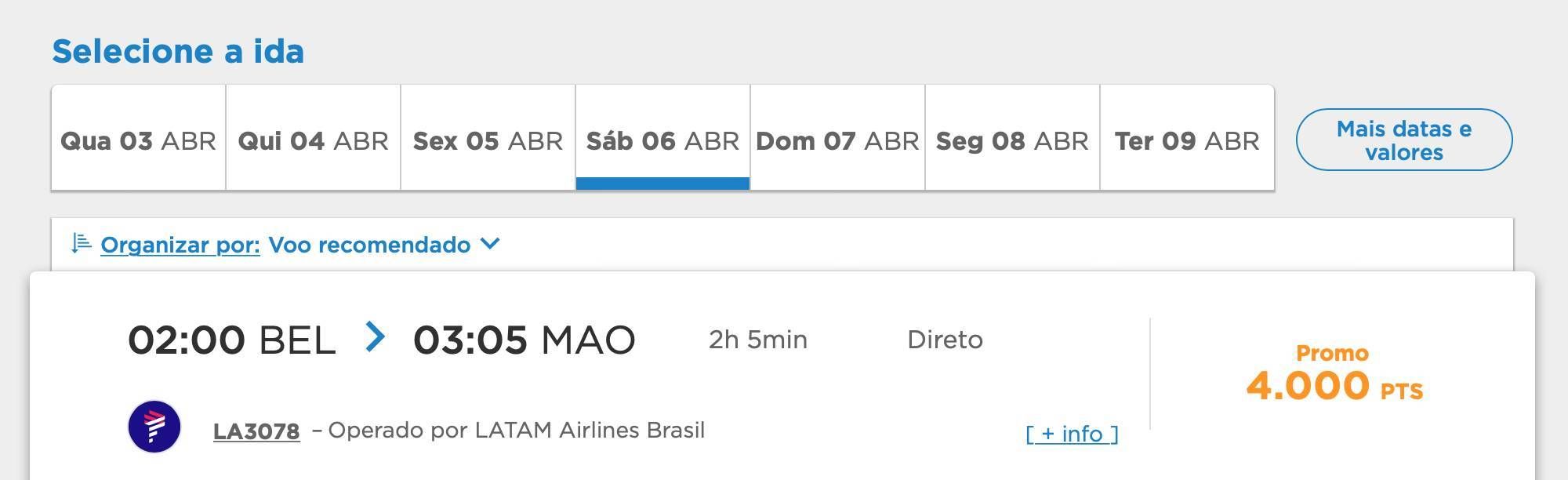This screenshot has width=1568, height=480.
Task: Open flight number LA3078 link
Action: [256, 431]
